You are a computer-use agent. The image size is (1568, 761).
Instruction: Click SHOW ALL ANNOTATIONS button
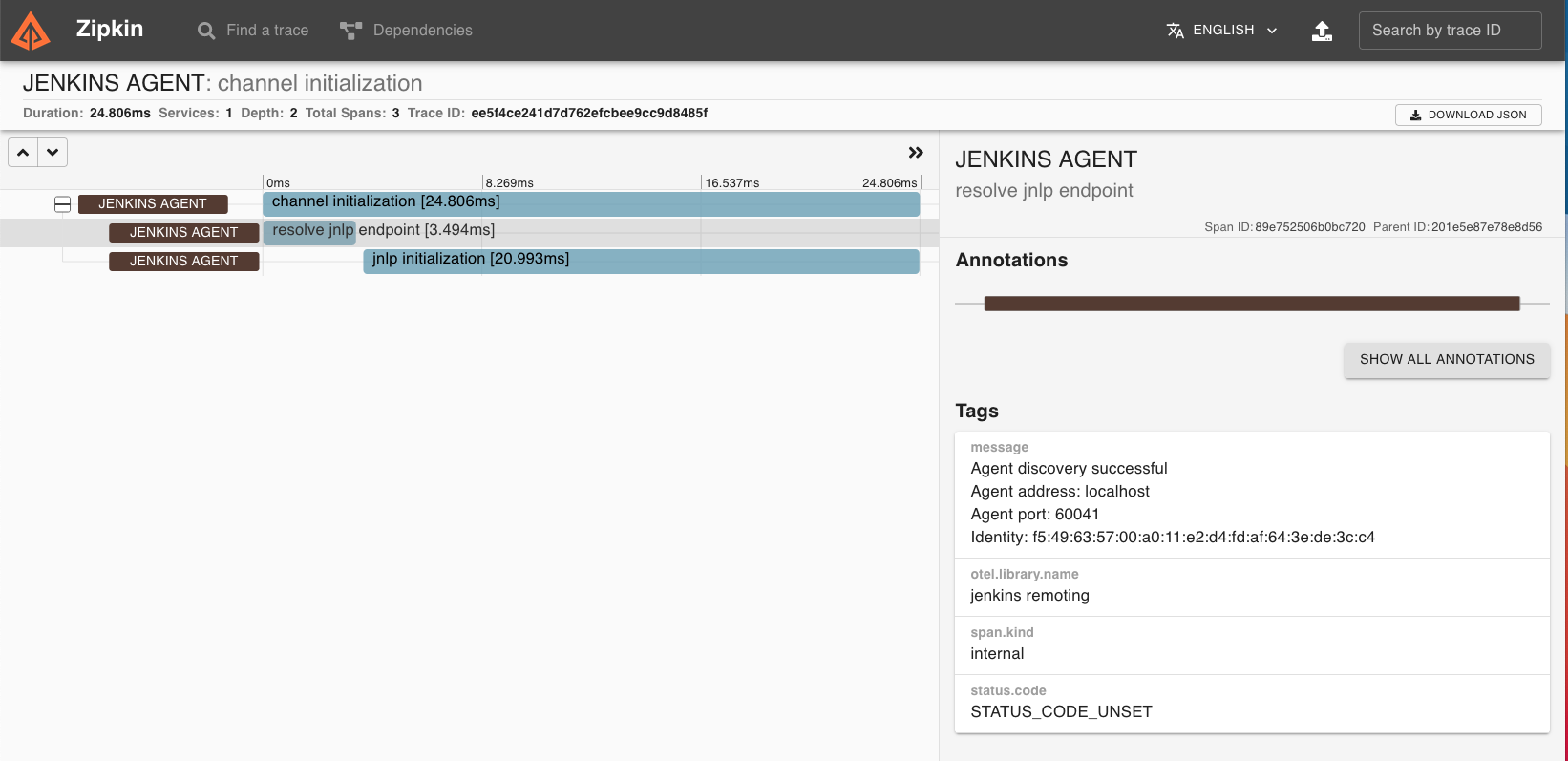(1447, 360)
